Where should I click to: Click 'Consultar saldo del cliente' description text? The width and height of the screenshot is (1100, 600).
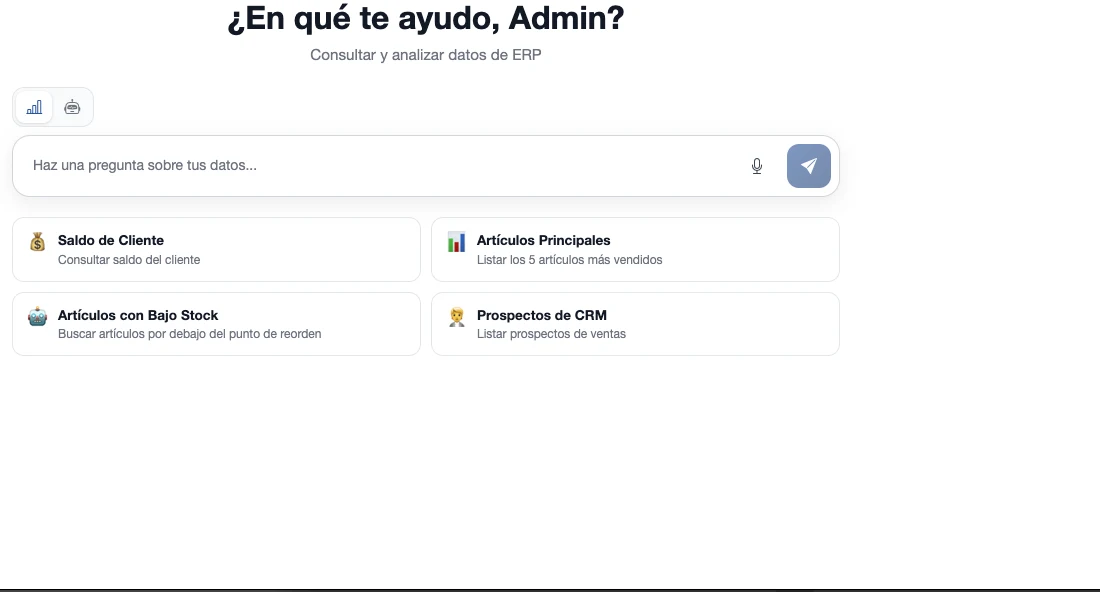(x=129, y=260)
